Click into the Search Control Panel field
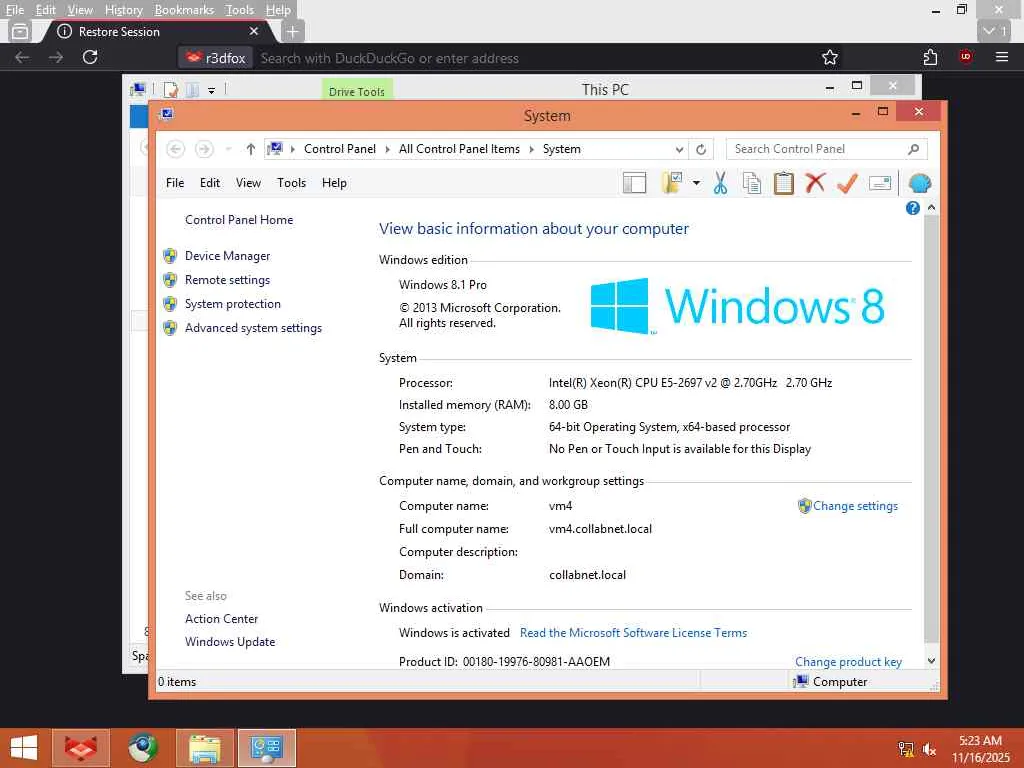 tap(826, 149)
